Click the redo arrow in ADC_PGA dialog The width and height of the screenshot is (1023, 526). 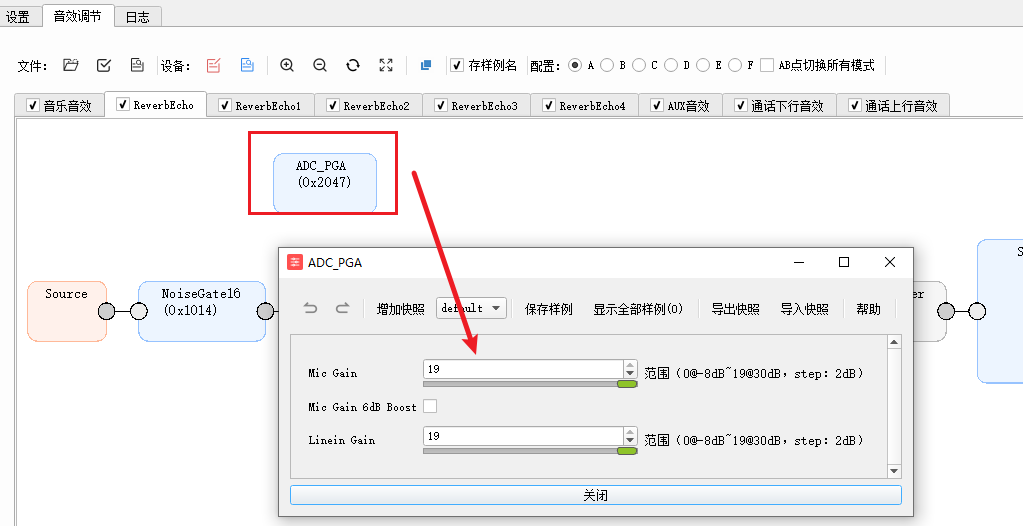(x=343, y=309)
